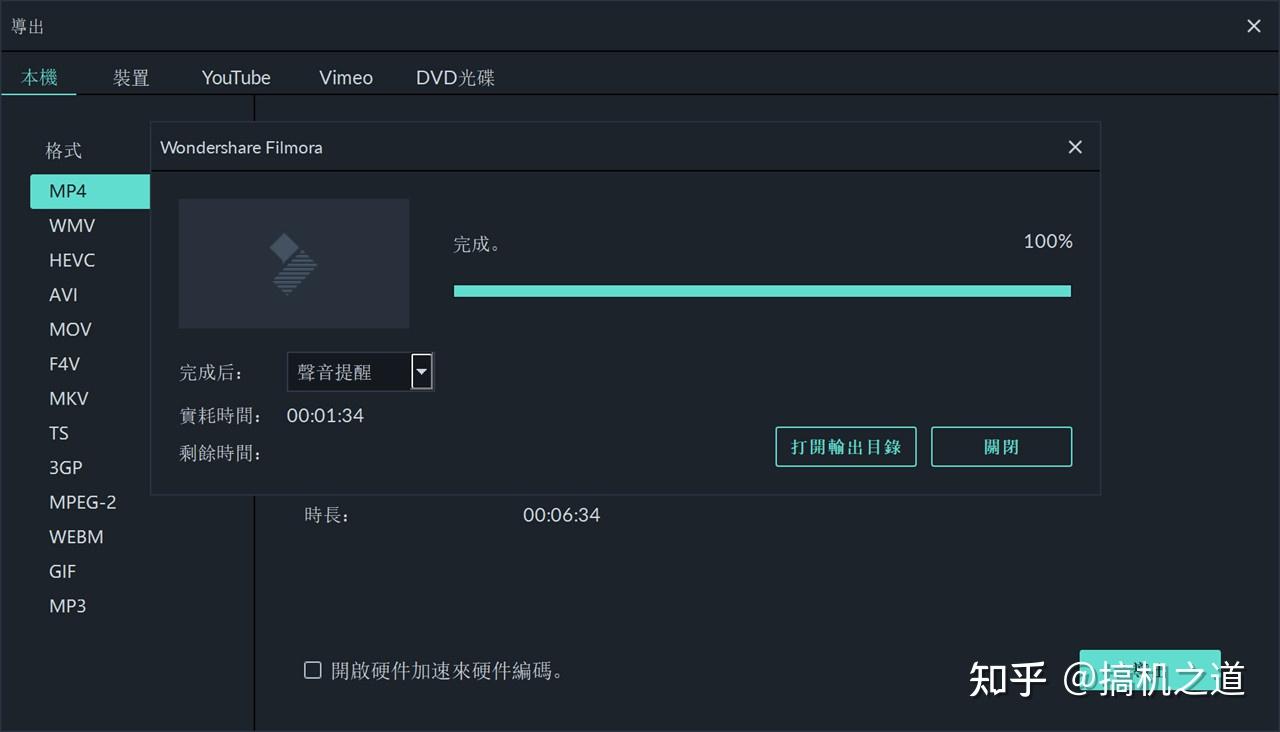The image size is (1280, 732).
Task: Enable 開啟硬件加速來硬件編碼 checkbox
Action: pos(313,670)
